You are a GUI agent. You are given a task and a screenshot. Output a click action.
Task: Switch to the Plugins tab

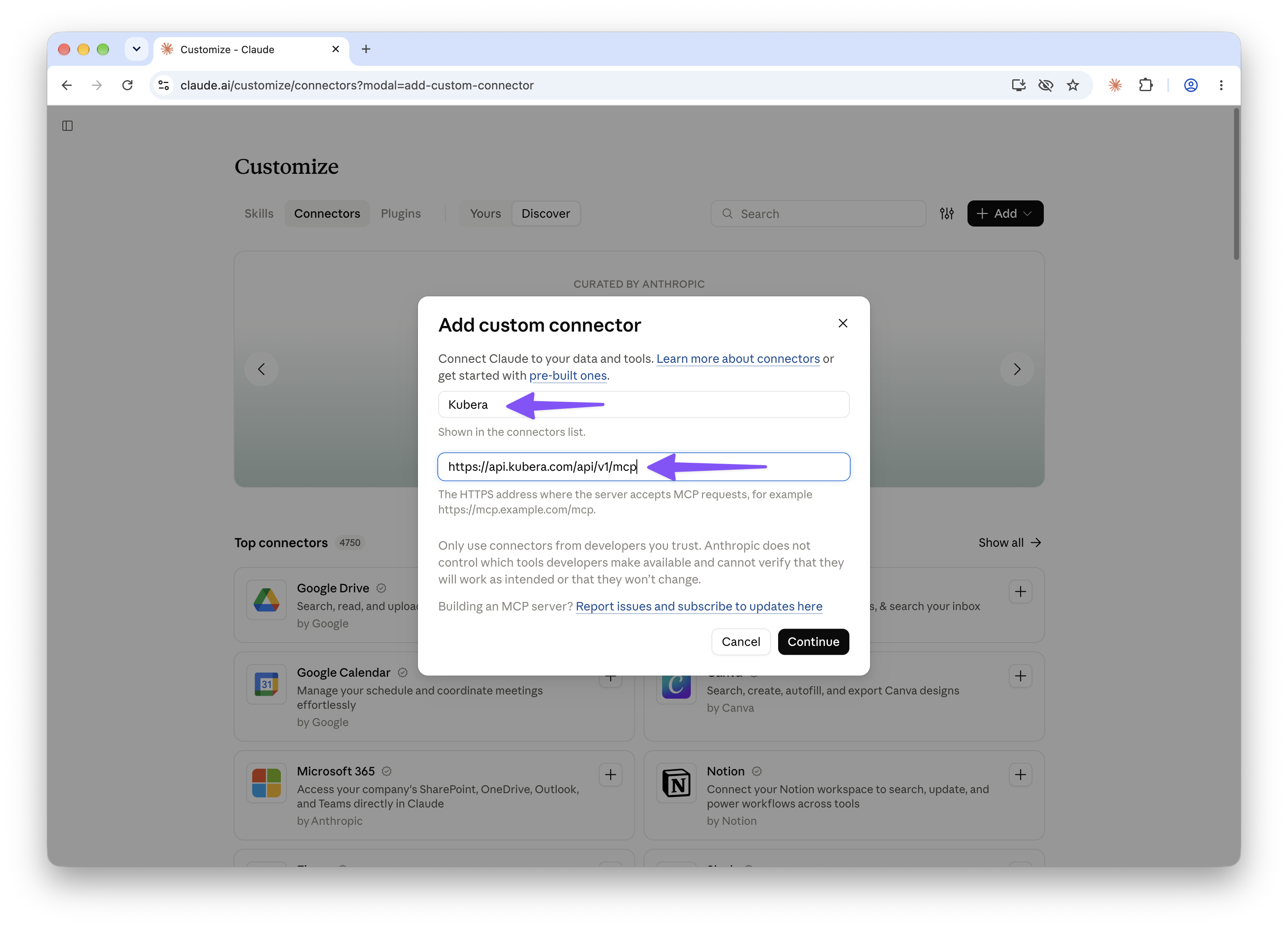coord(400,213)
